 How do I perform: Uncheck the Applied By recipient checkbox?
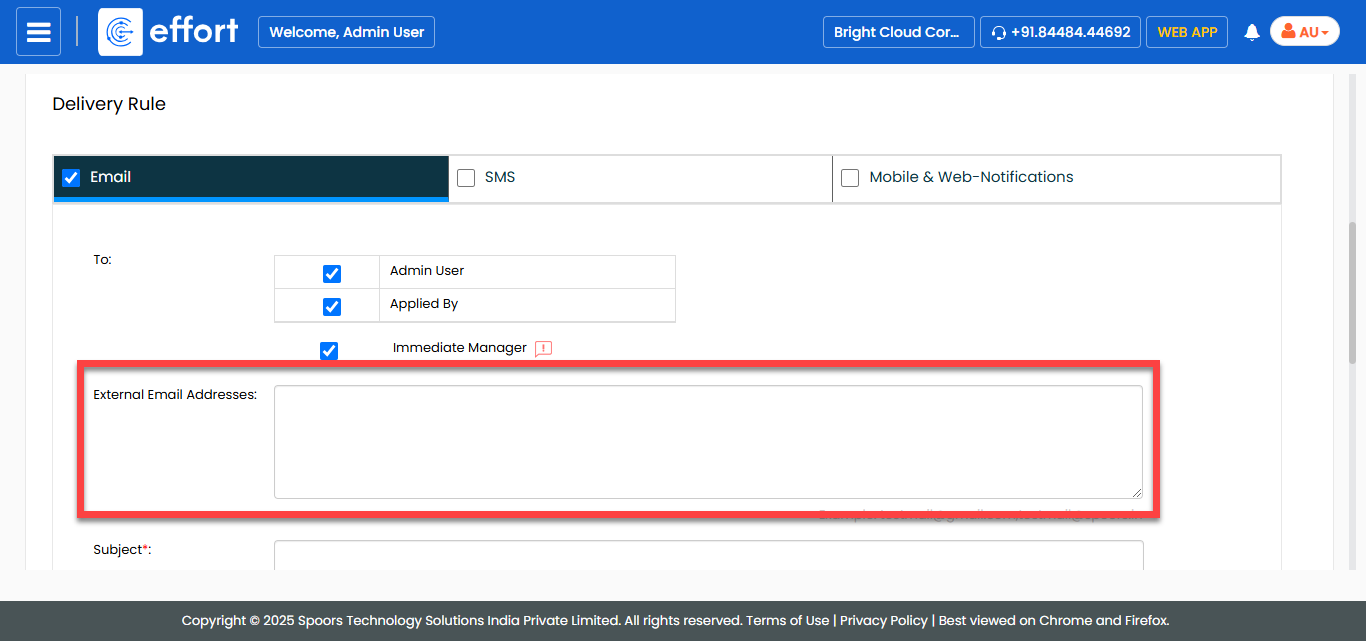pyautogui.click(x=332, y=307)
